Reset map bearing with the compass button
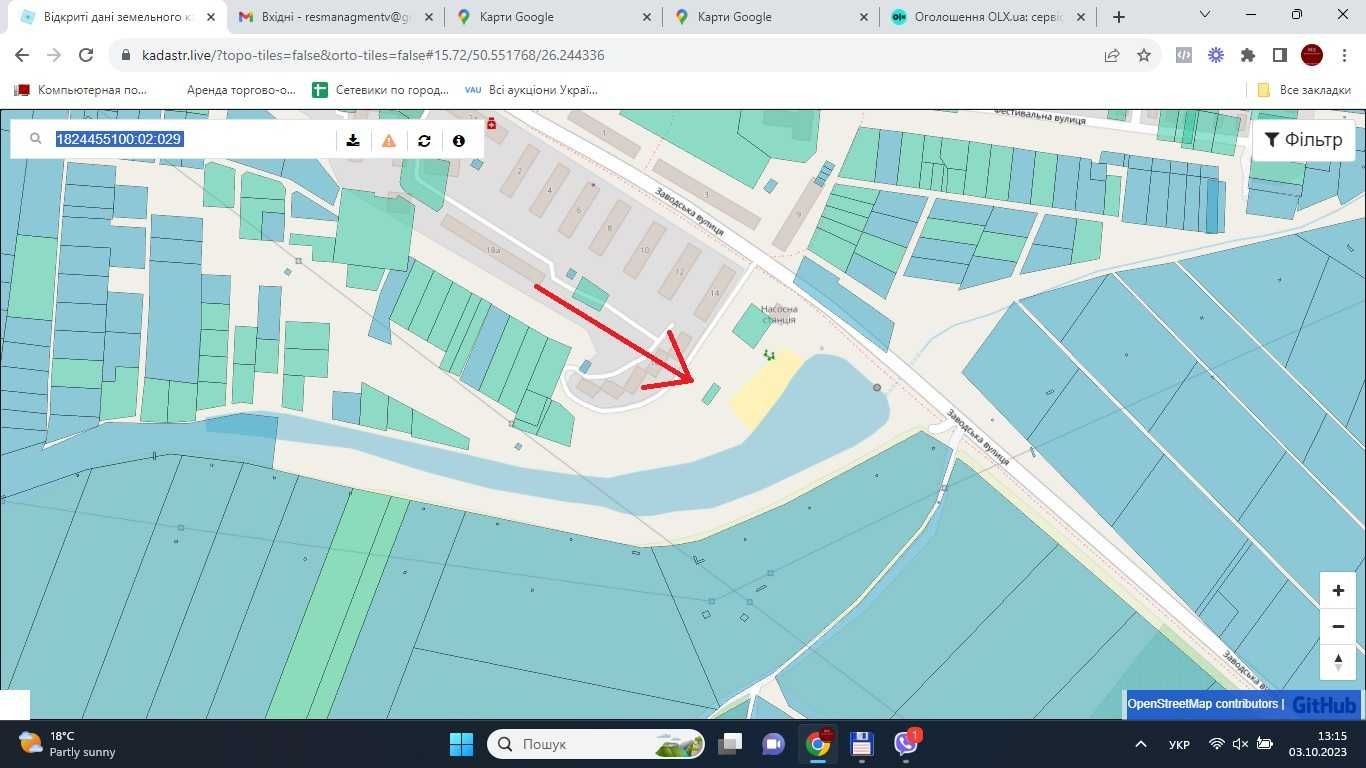 [x=1338, y=662]
